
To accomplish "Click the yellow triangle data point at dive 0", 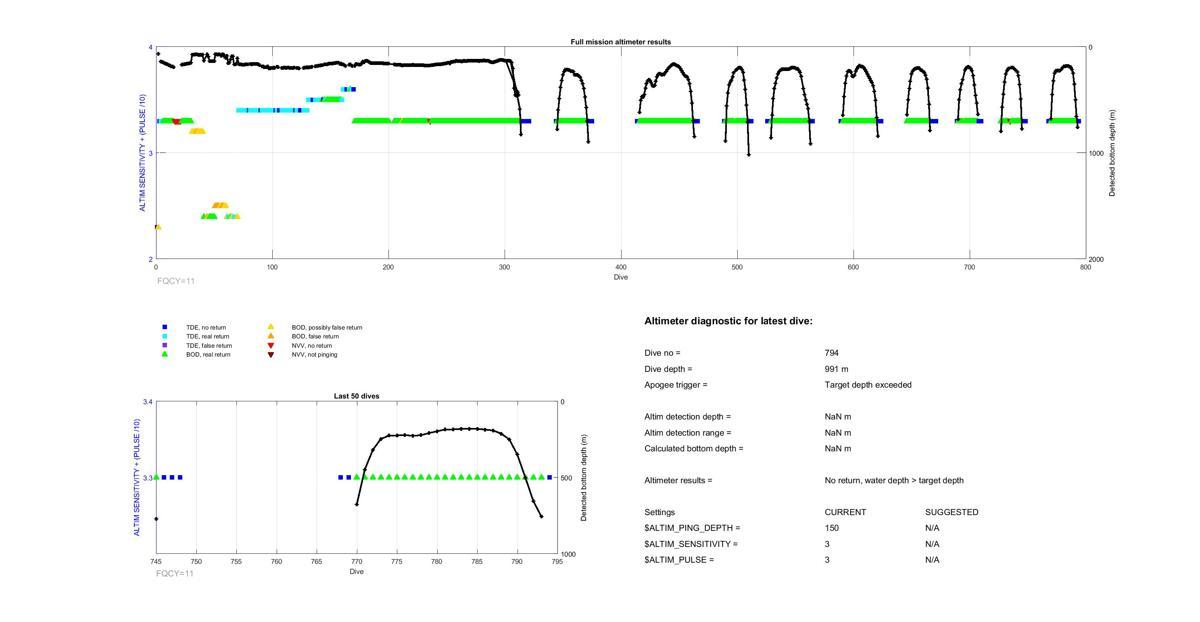I will click(x=157, y=227).
